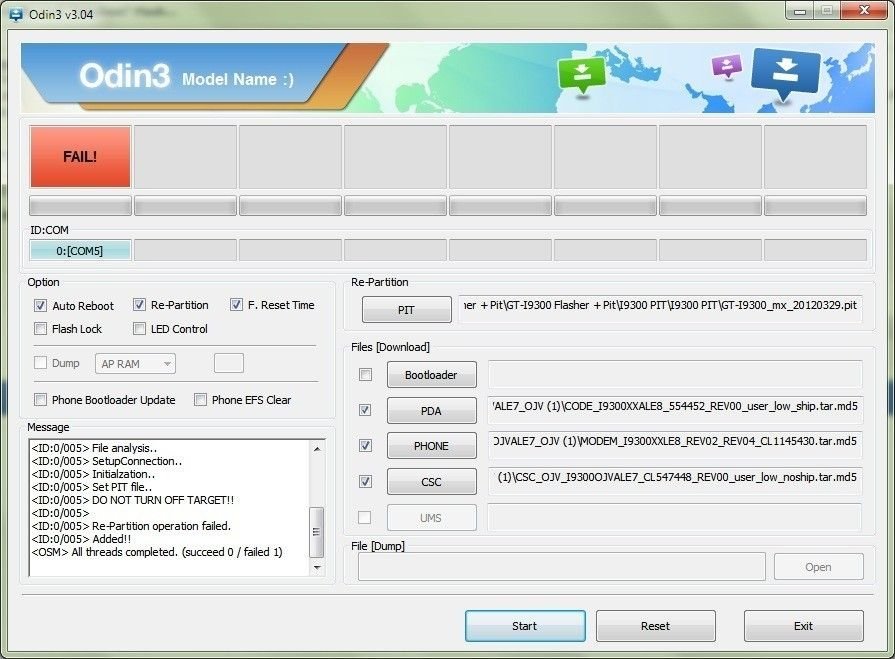The height and width of the screenshot is (659, 895).
Task: Click the PDA file path field
Action: [675, 410]
